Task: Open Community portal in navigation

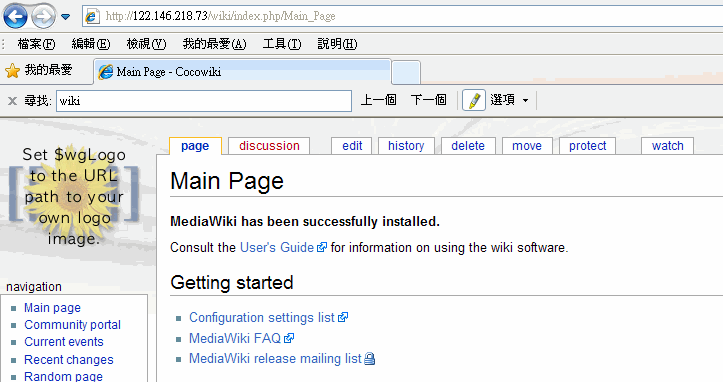Action: (72, 325)
